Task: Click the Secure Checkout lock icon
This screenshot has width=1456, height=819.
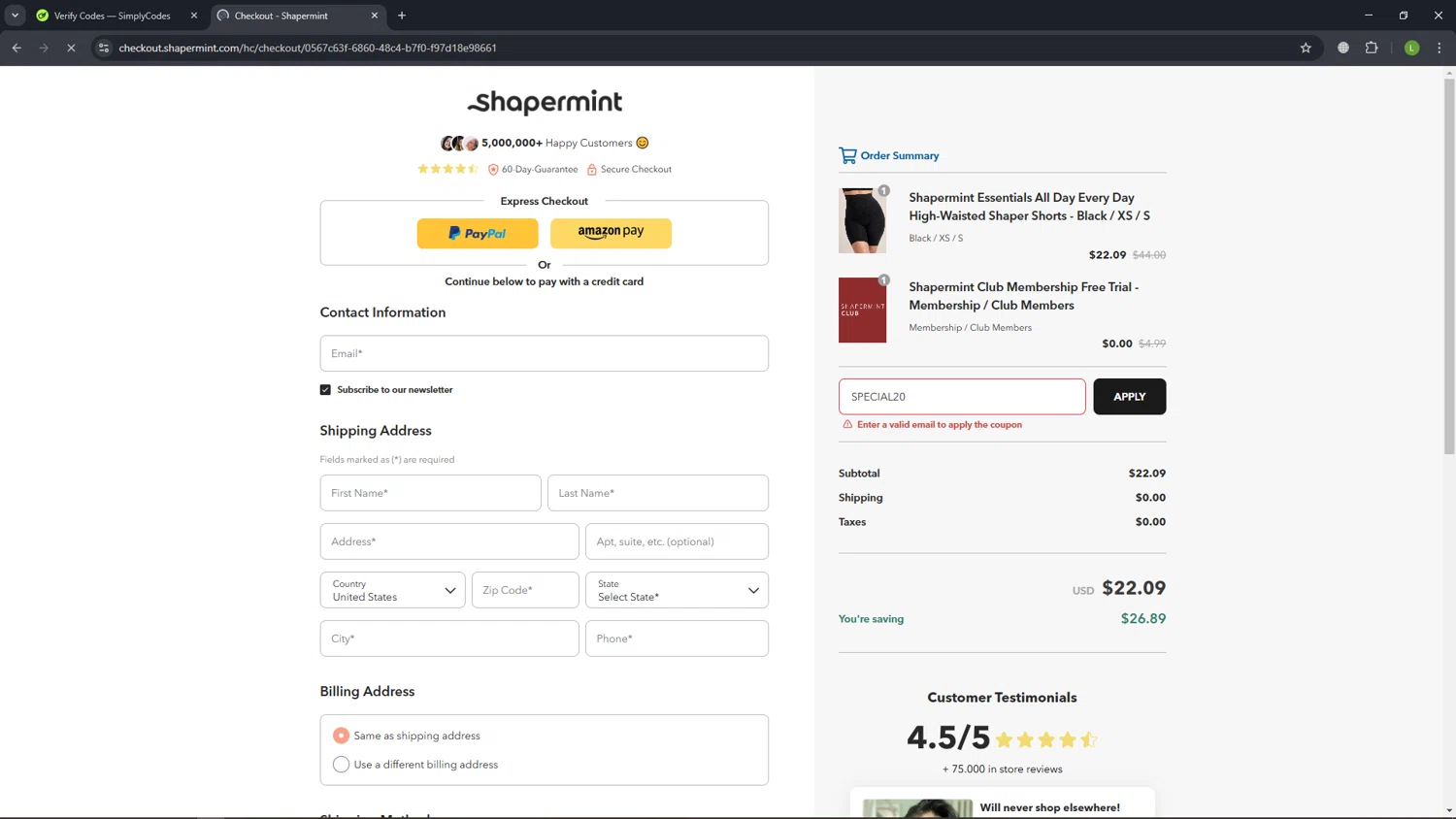Action: (x=592, y=169)
